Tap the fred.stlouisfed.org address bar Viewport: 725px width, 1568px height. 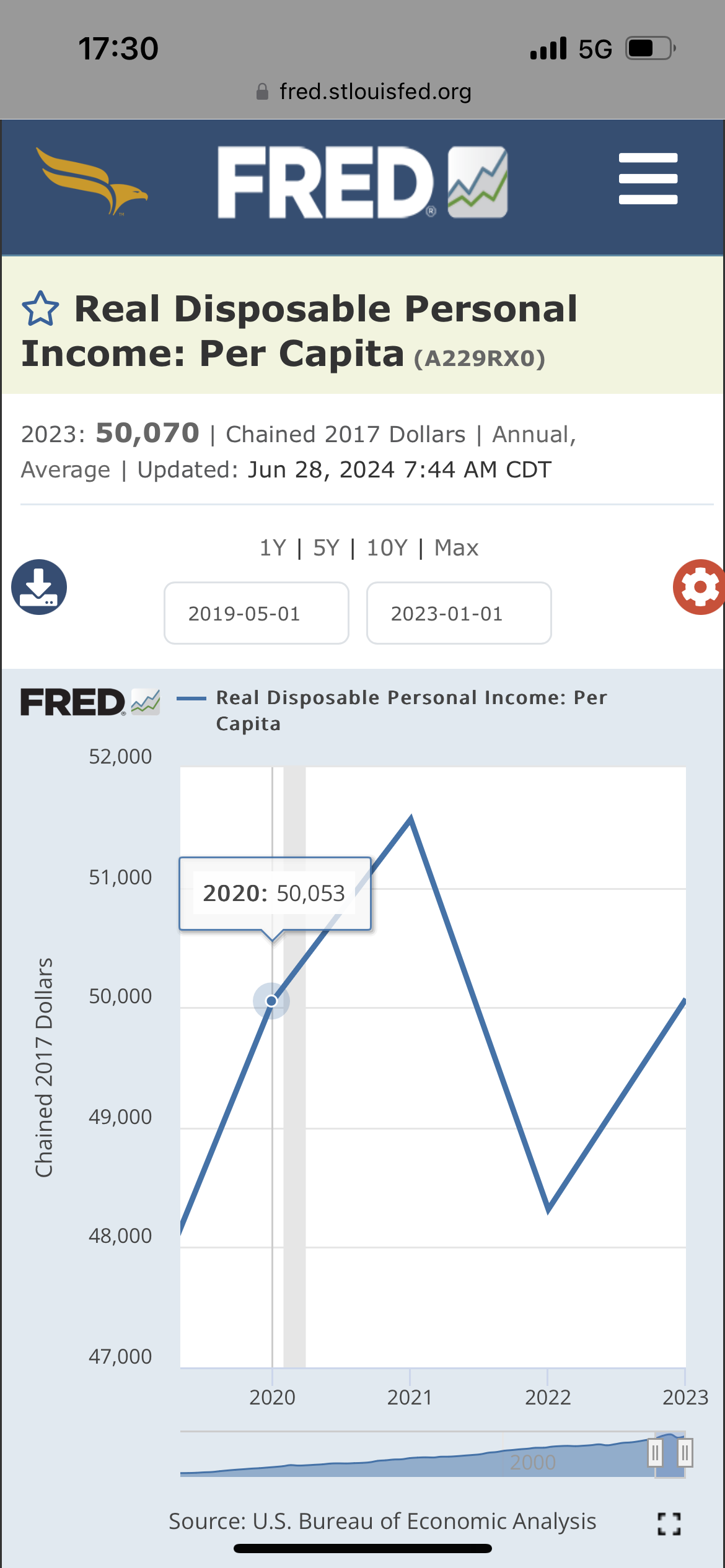(x=363, y=92)
